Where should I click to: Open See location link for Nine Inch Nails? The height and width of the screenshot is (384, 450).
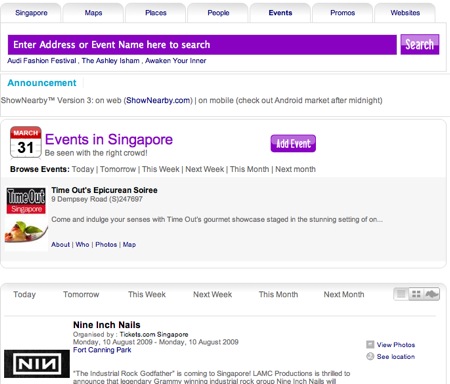tap(396, 357)
